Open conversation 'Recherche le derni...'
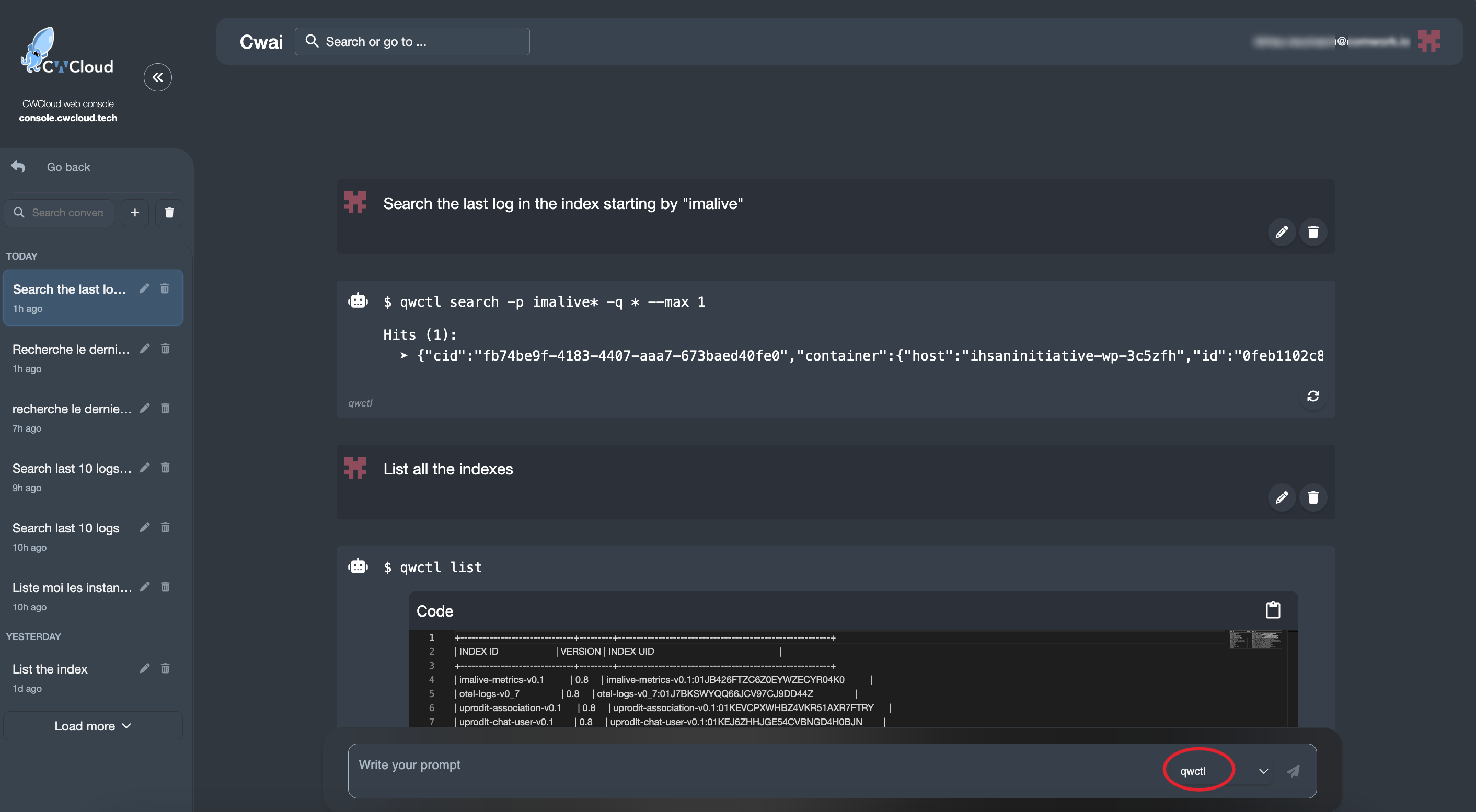This screenshot has width=1476, height=812. 93,357
